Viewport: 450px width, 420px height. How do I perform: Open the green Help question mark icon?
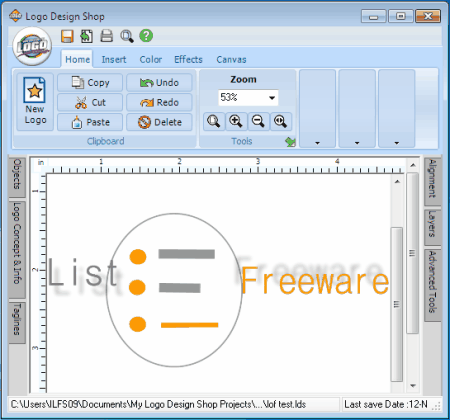pos(146,36)
